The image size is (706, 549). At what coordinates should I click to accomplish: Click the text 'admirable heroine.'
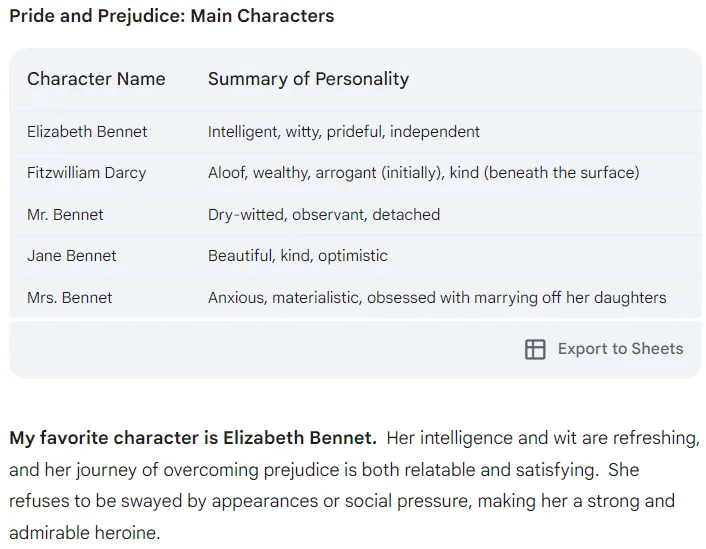85,533
